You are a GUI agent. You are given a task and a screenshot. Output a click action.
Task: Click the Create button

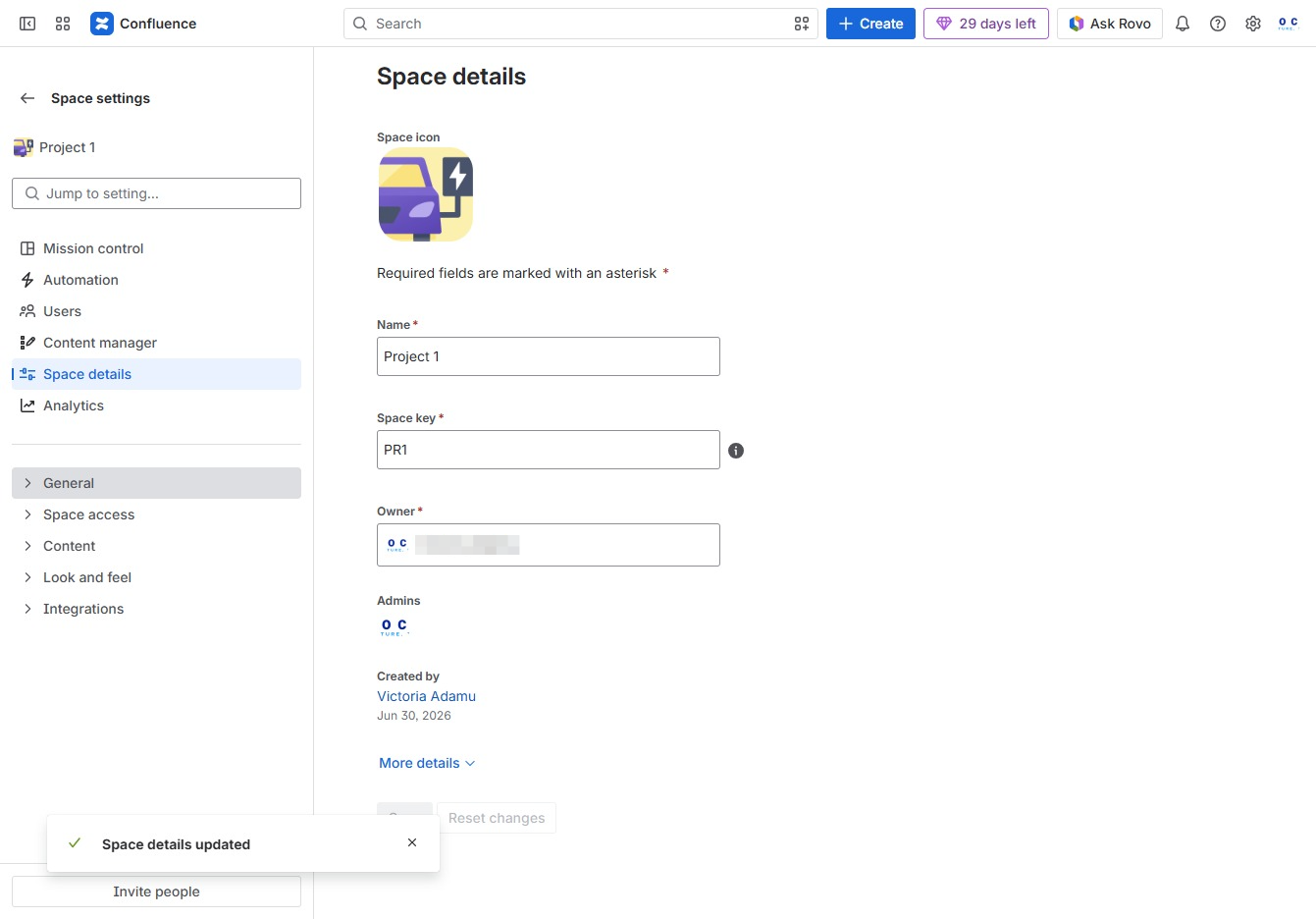pyautogui.click(x=870, y=24)
